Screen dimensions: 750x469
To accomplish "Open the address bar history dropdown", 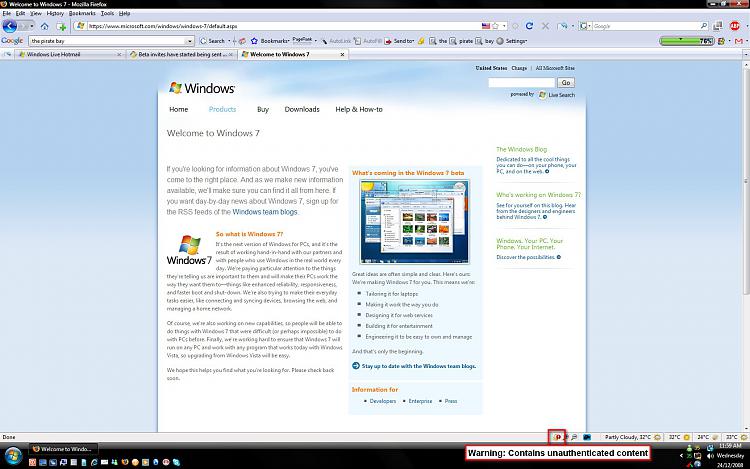I will tap(504, 26).
